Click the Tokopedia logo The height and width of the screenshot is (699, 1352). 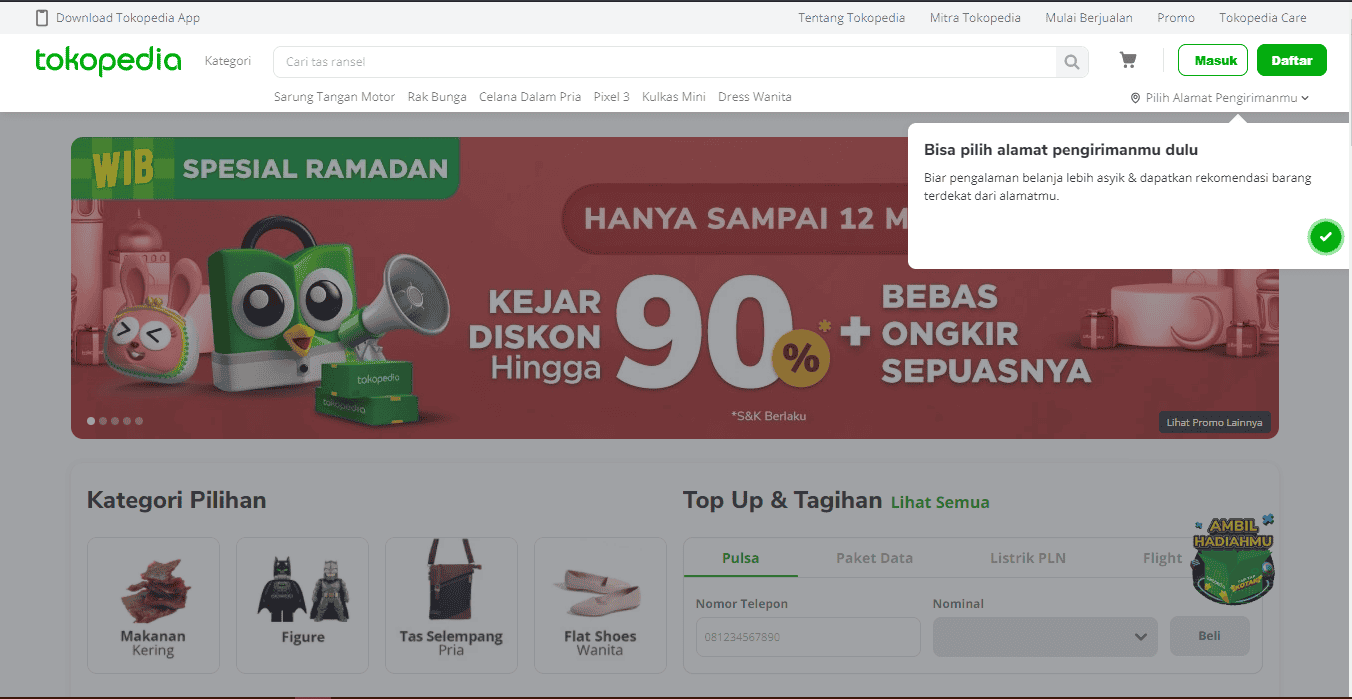click(108, 62)
